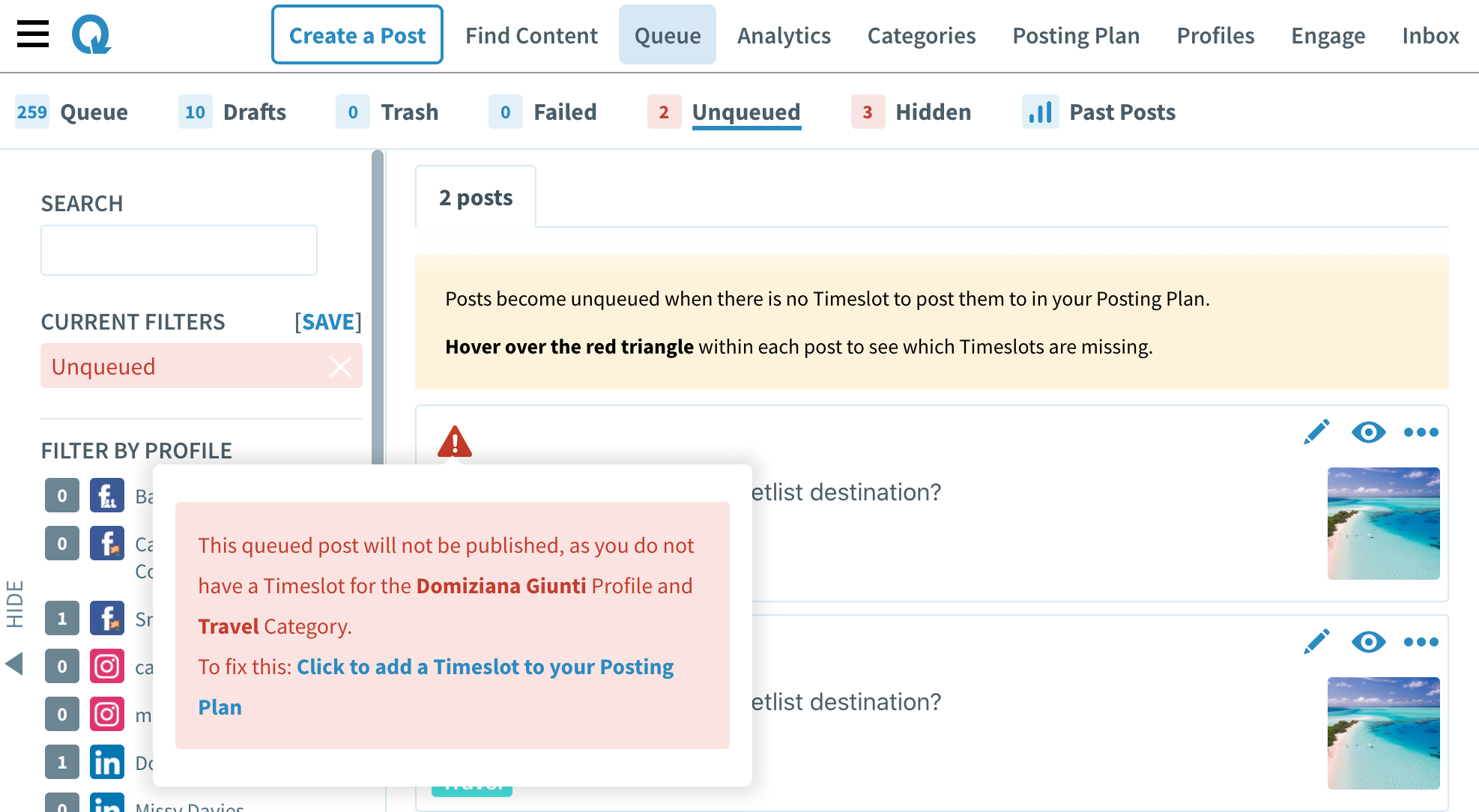Open the Analytics menu item
Image resolution: width=1479 pixels, height=812 pixels.
tap(784, 36)
